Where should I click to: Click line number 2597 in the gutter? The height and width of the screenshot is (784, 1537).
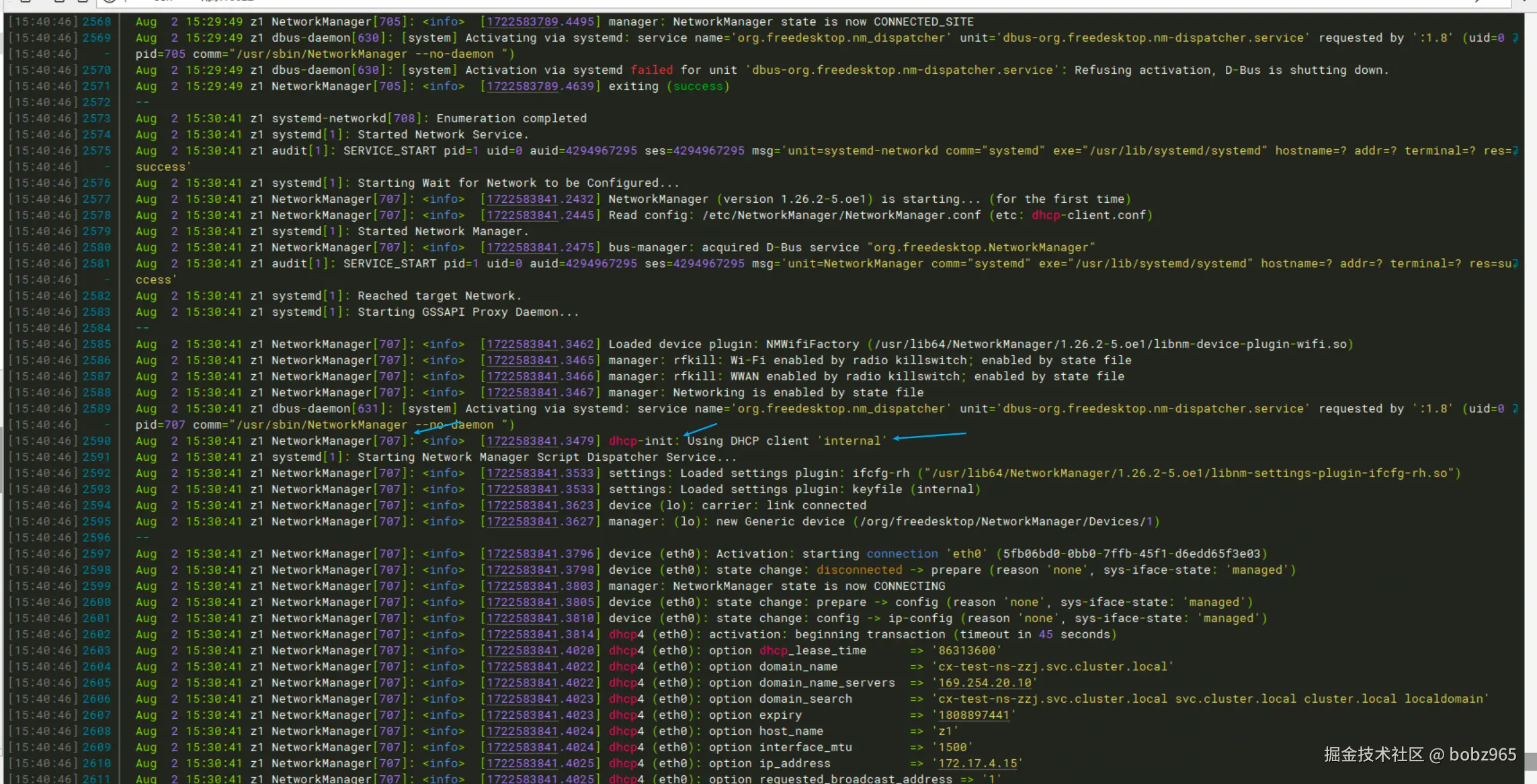point(97,554)
